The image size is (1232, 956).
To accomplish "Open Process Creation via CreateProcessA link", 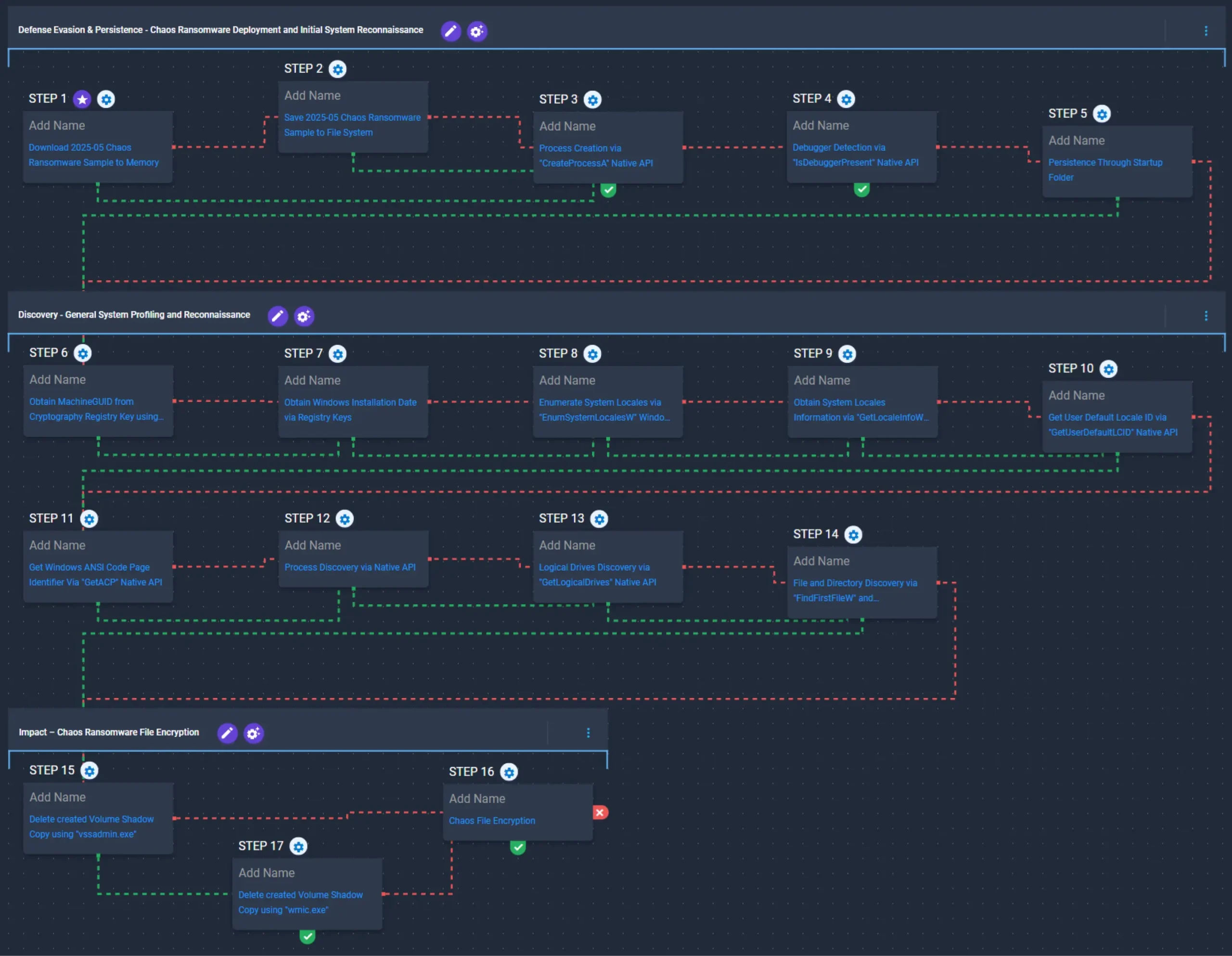I will 596,156.
